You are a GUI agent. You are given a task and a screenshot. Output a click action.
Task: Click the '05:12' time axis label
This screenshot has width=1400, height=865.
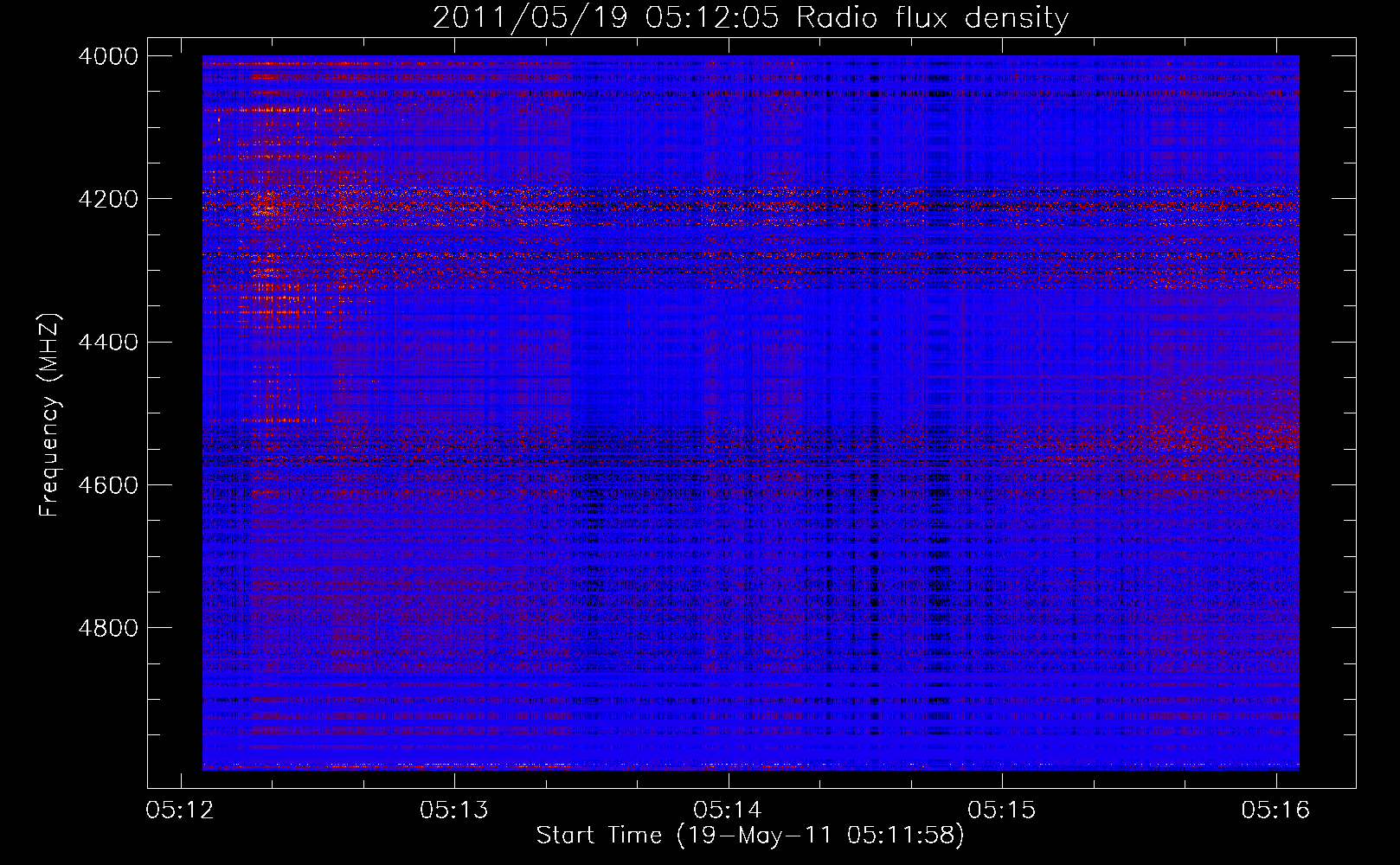pos(180,811)
